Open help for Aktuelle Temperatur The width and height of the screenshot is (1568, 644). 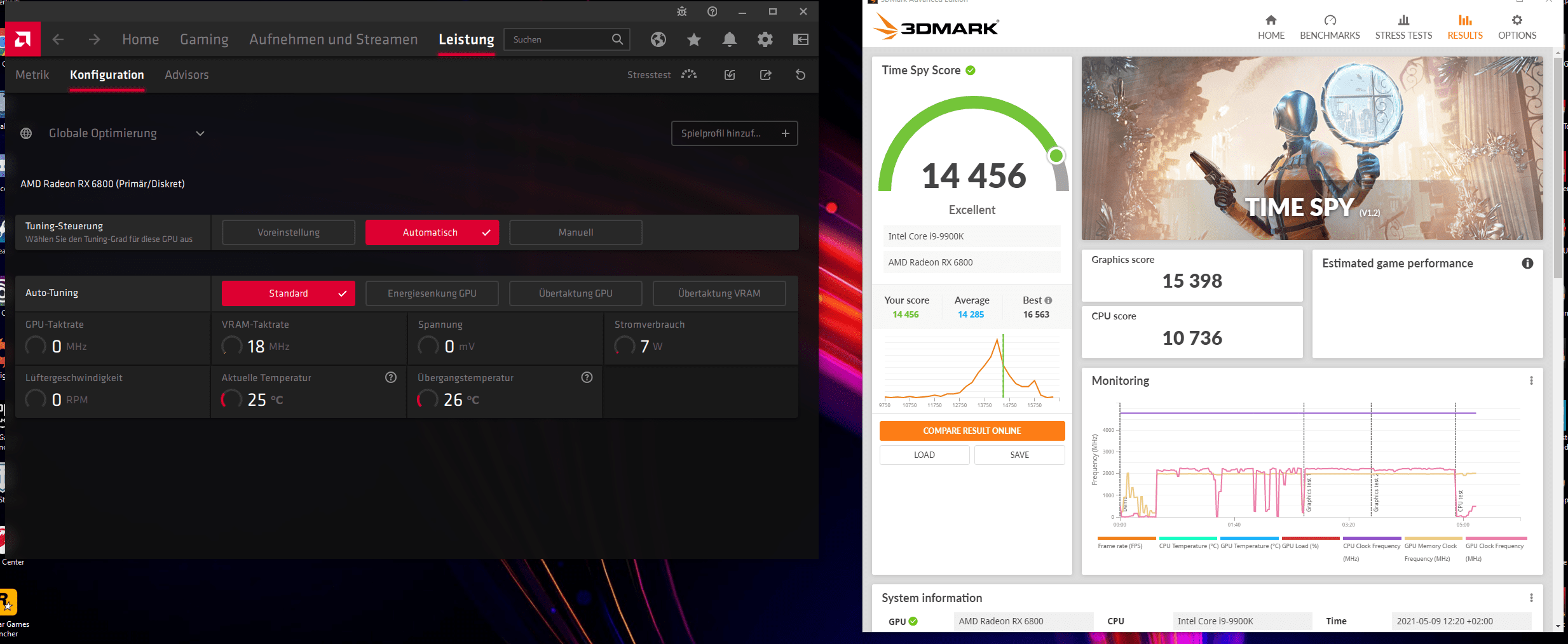(391, 377)
